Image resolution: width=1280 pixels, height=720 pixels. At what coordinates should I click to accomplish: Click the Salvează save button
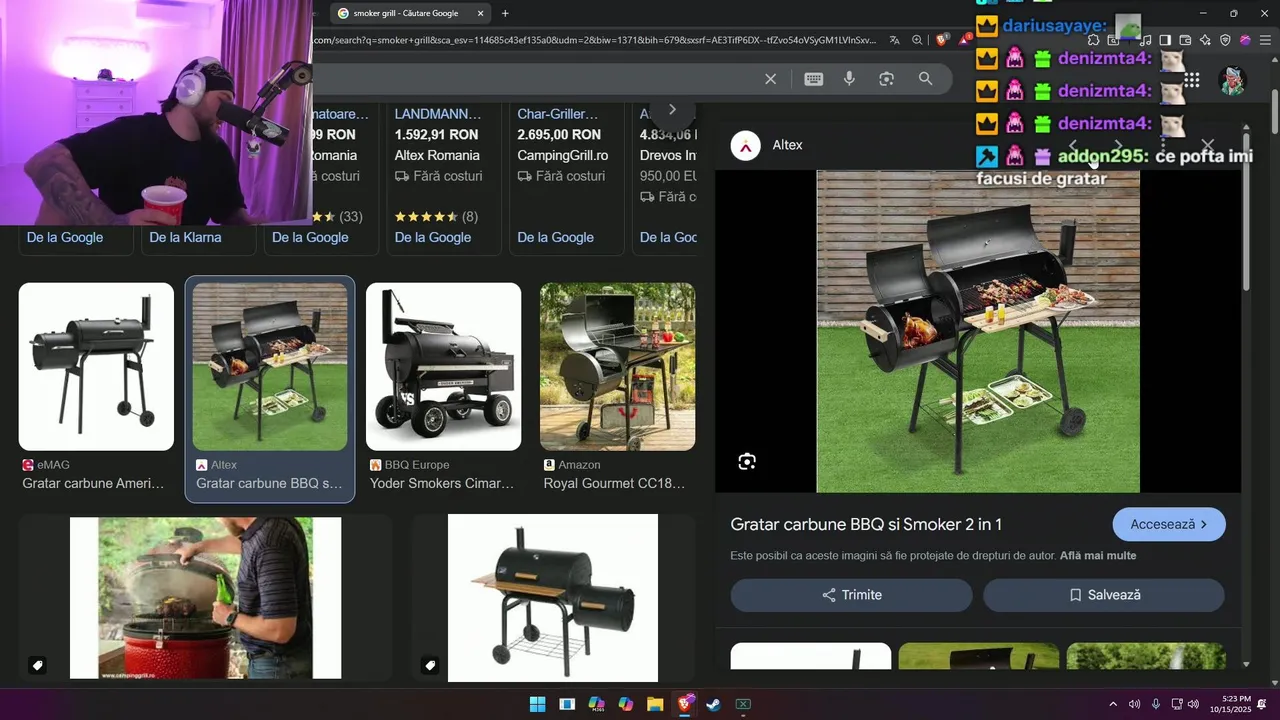(1104, 595)
